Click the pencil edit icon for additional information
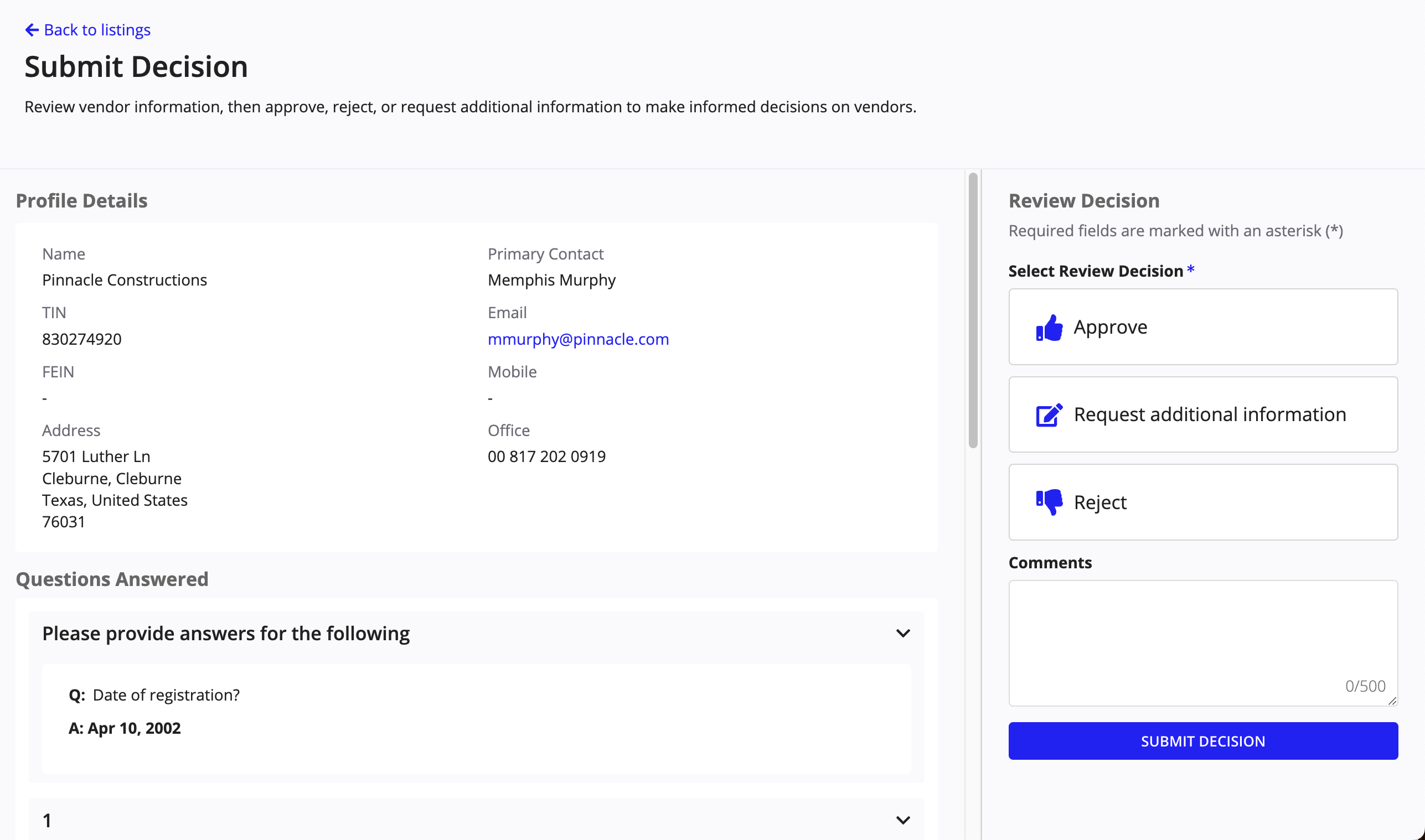This screenshot has width=1425, height=840. tap(1049, 415)
